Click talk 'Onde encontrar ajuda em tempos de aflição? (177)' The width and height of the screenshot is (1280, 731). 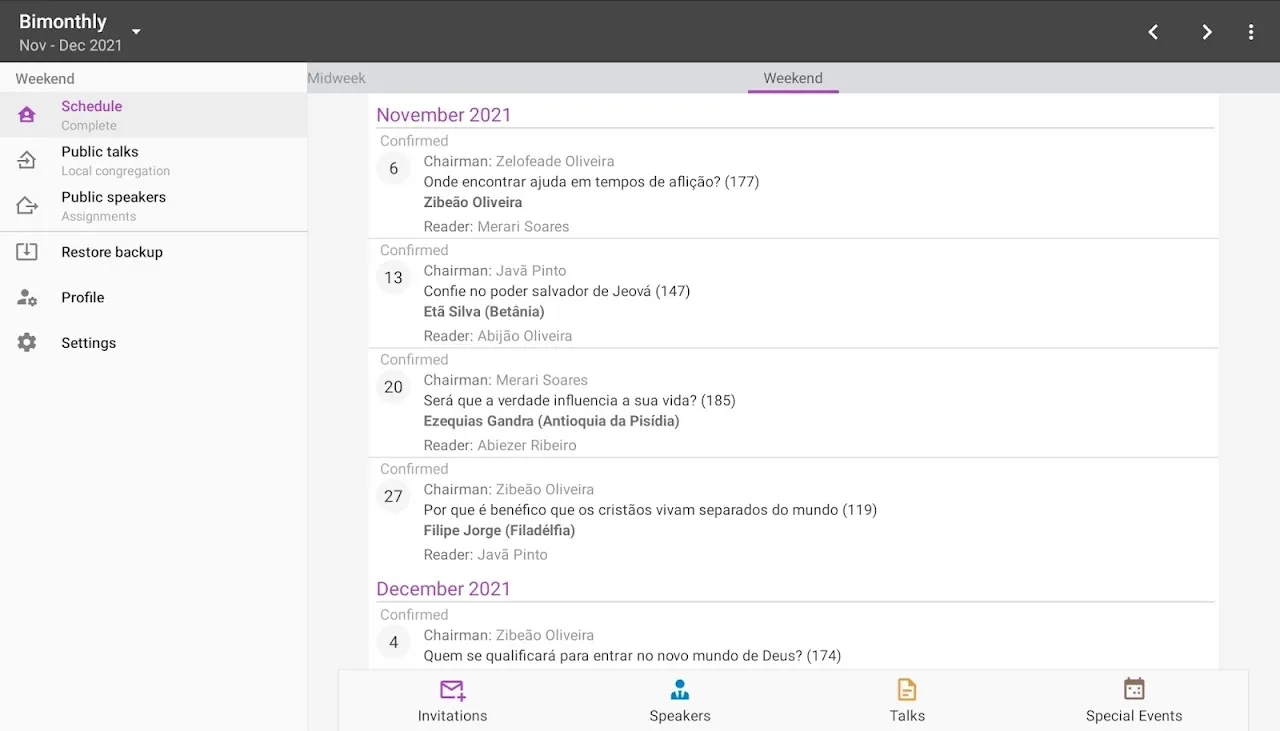[591, 182]
